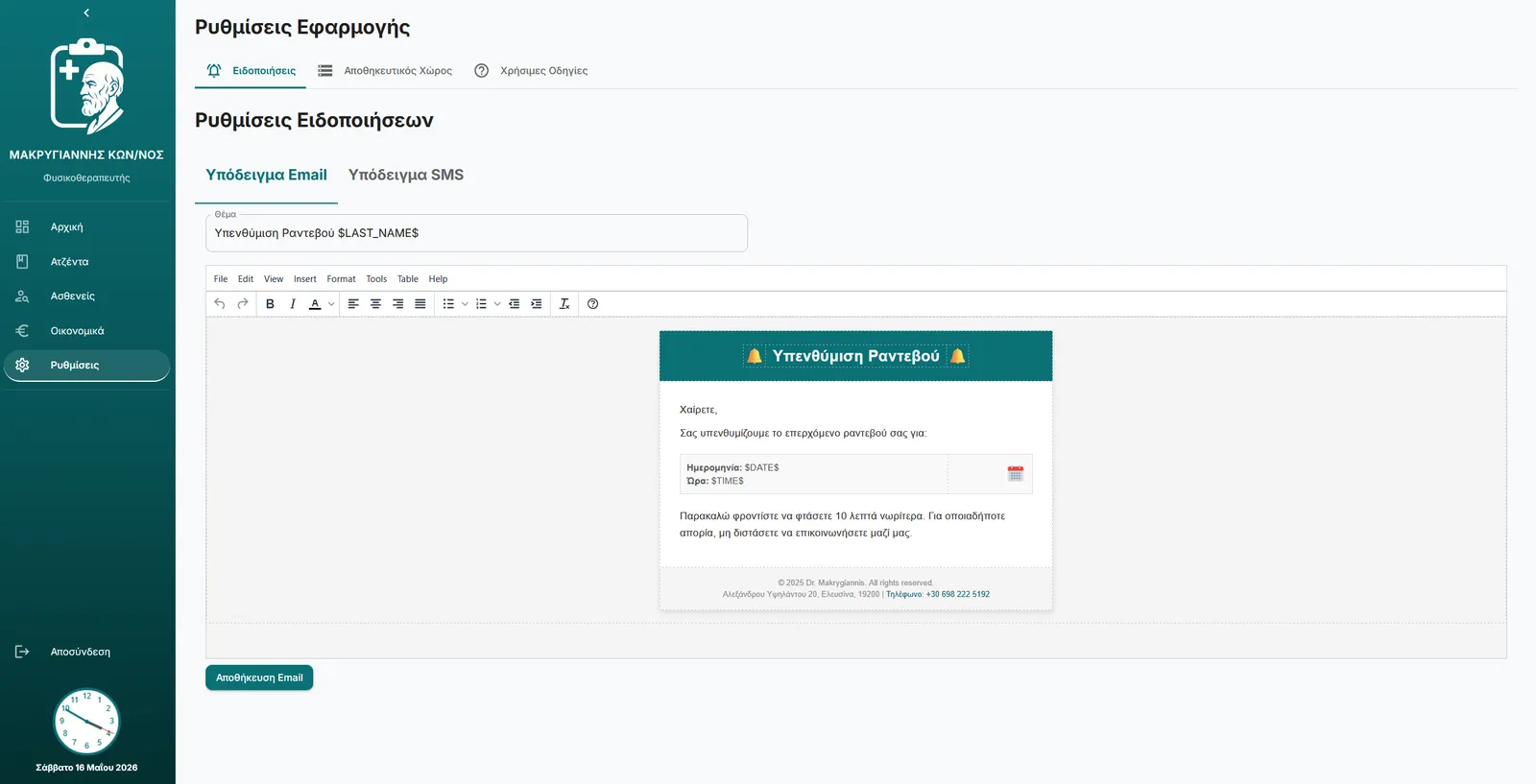Image resolution: width=1536 pixels, height=784 pixels.
Task: Click the Αποθήκευση Email button
Action: click(x=259, y=677)
